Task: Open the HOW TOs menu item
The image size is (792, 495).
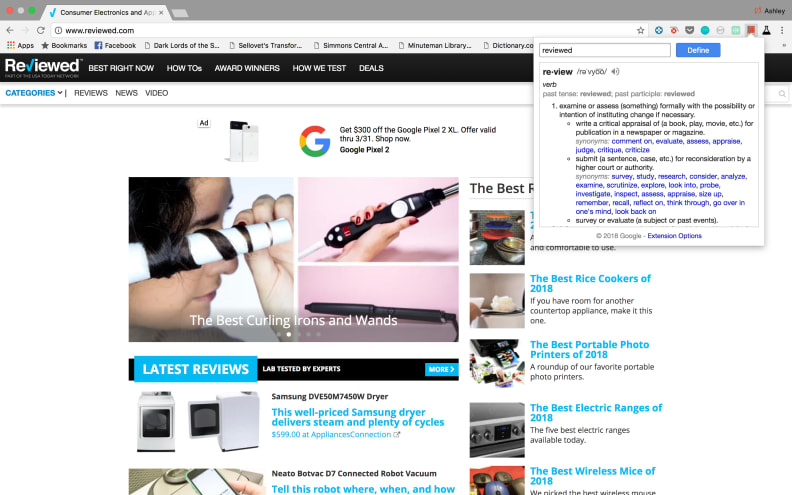Action: pos(184,68)
